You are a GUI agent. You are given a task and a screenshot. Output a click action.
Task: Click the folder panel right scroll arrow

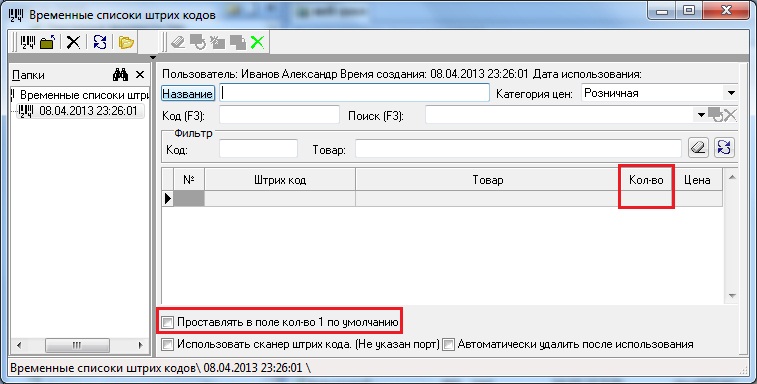pyautogui.click(x=140, y=345)
